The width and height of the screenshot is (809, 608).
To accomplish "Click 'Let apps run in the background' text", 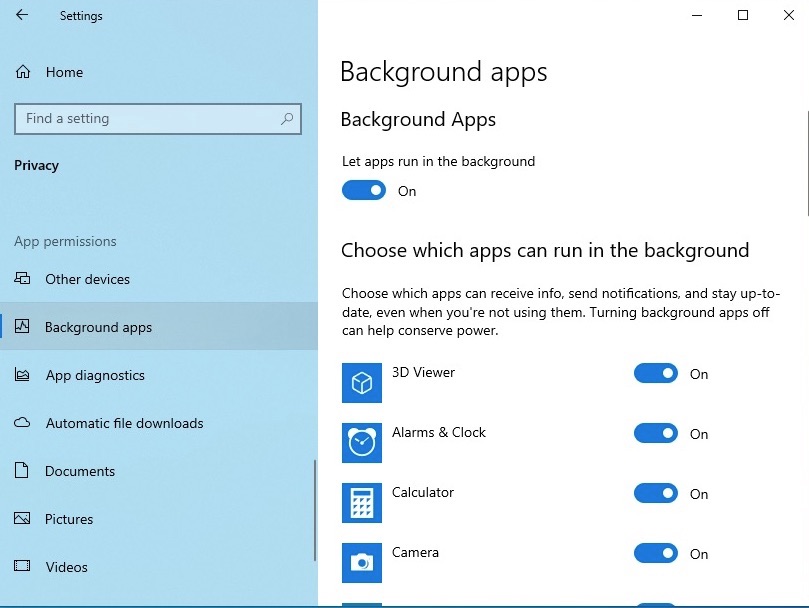I will [x=438, y=162].
